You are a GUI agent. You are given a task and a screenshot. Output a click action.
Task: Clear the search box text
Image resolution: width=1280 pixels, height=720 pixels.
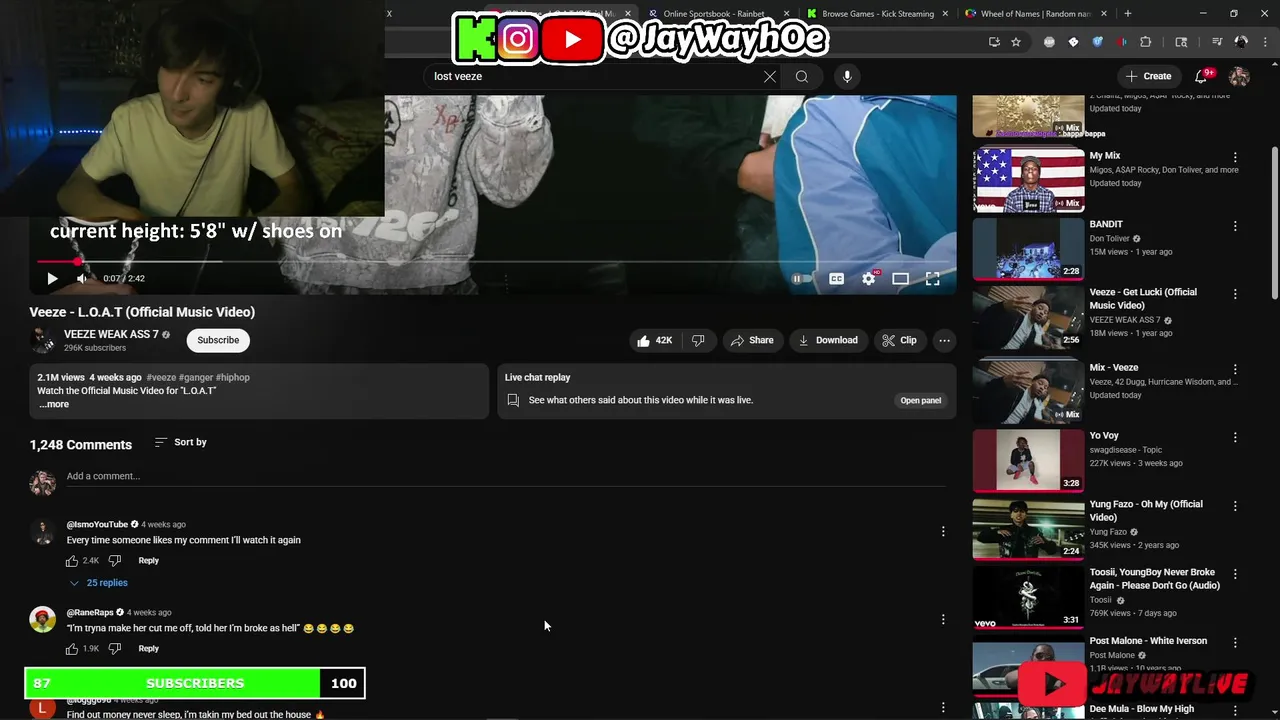769,76
